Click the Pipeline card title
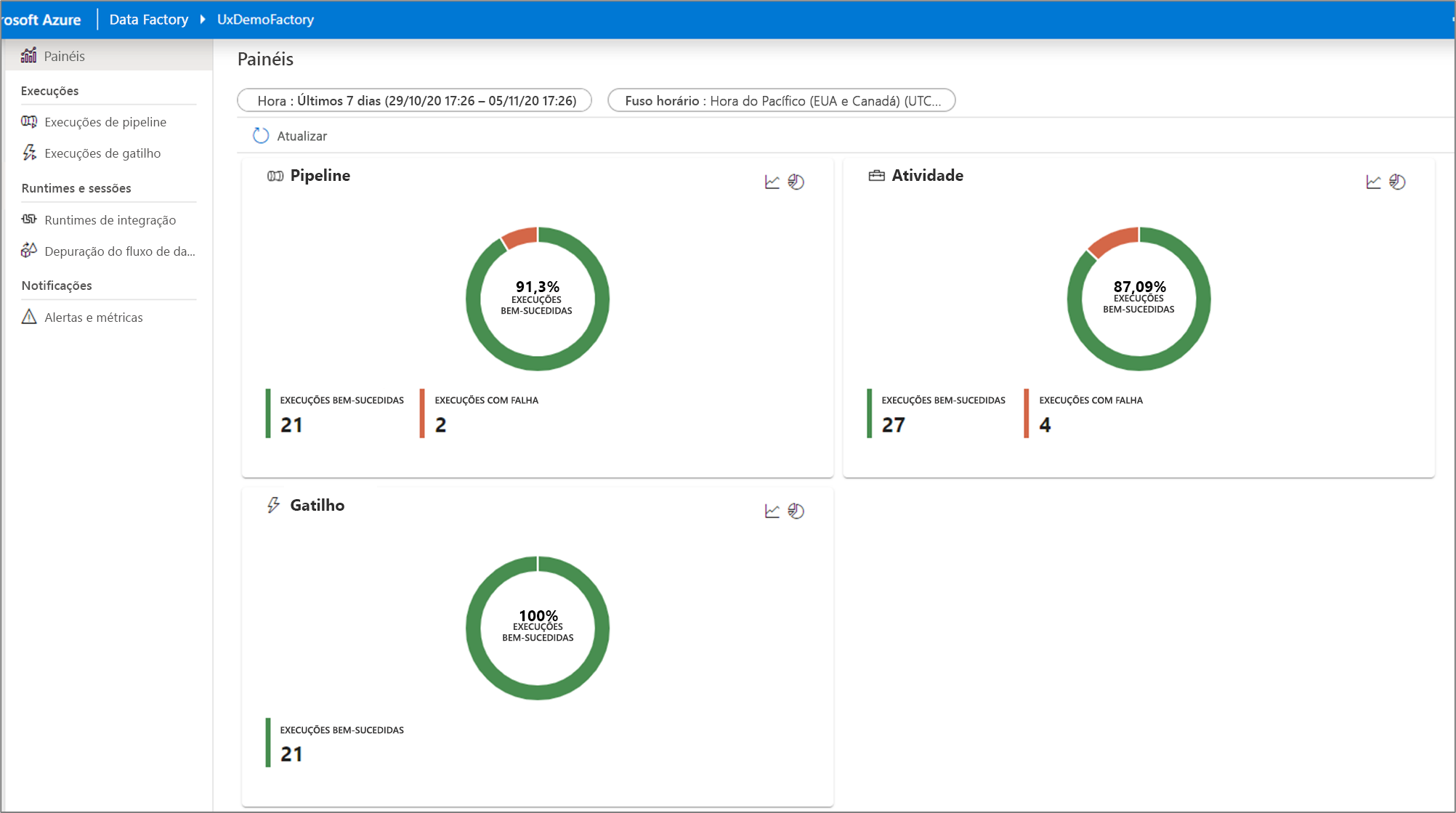The image size is (1456, 813). [320, 175]
